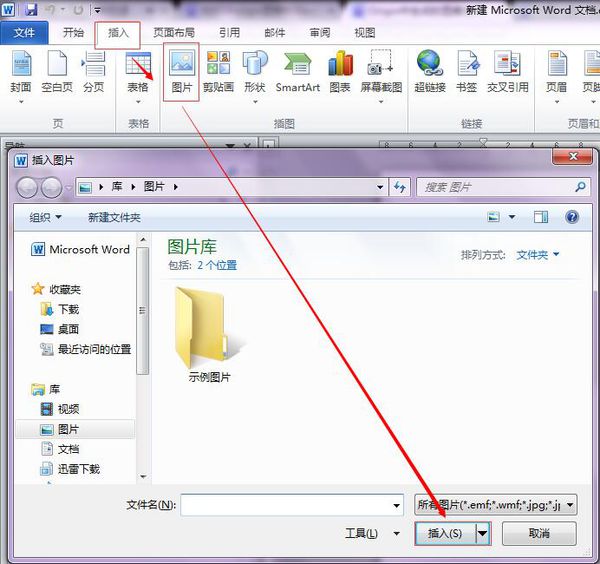Click the Screenshot (屏幕截图) icon
The image size is (600, 564).
[x=380, y=62]
